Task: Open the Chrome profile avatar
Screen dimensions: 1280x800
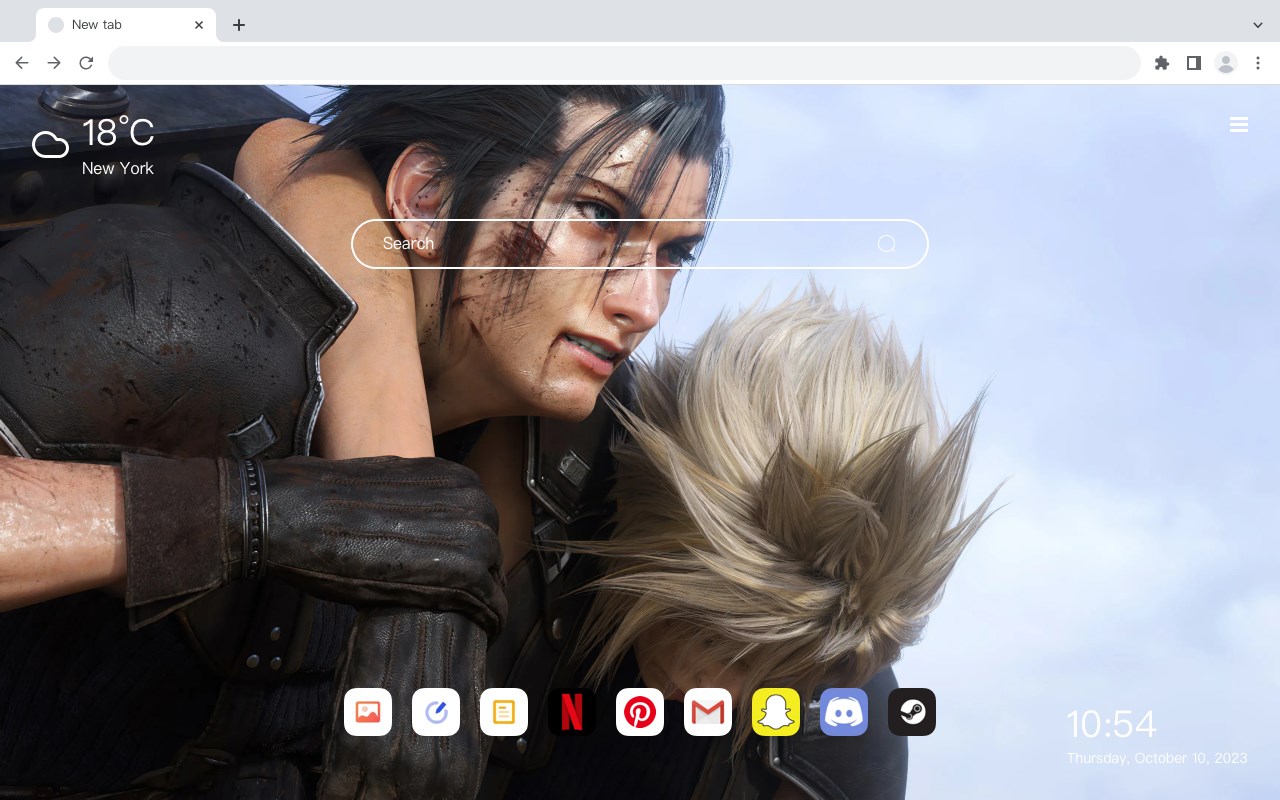Action: coord(1226,63)
